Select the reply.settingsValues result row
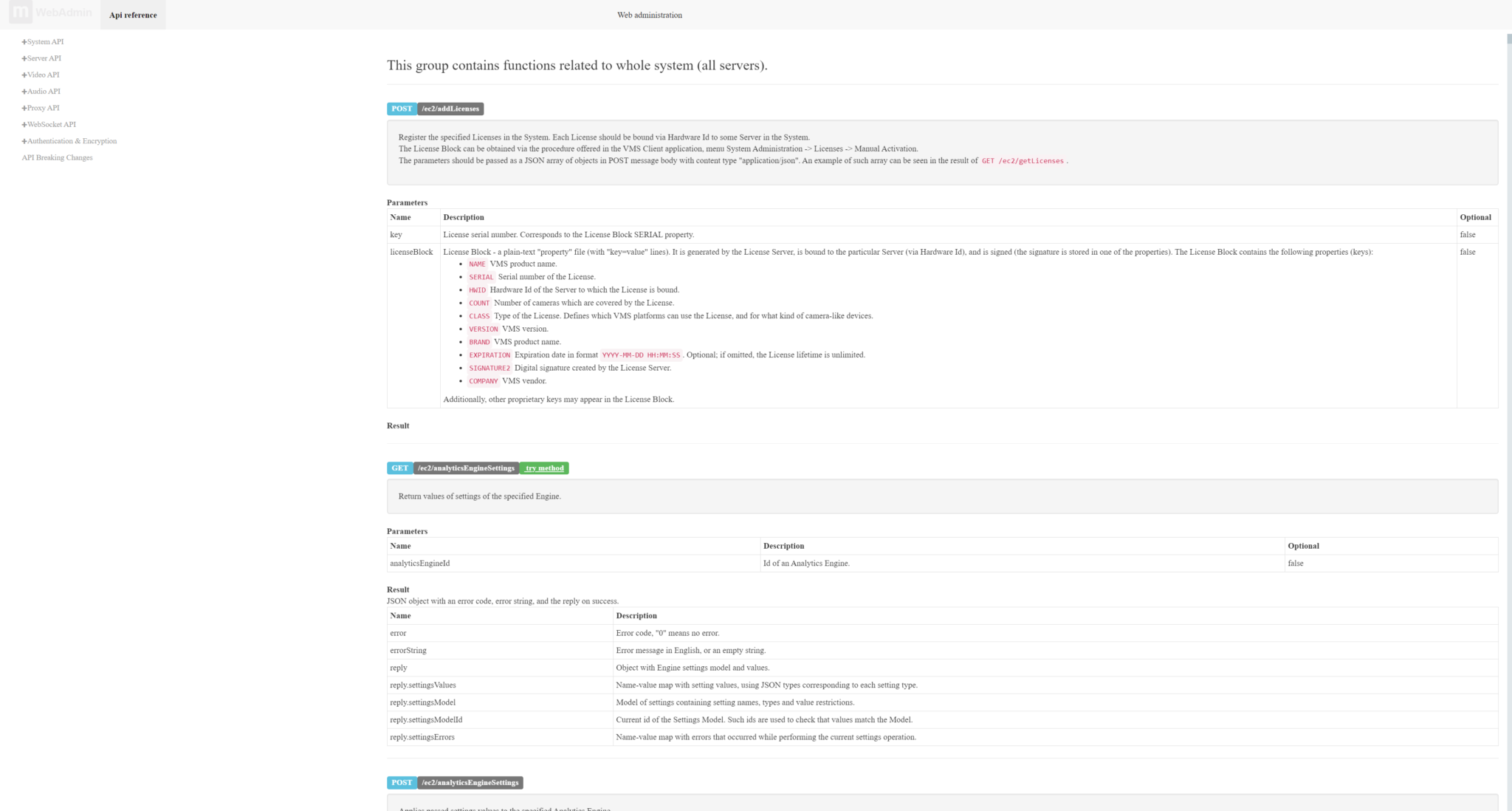This screenshot has height=811, width=1512. click(942, 685)
